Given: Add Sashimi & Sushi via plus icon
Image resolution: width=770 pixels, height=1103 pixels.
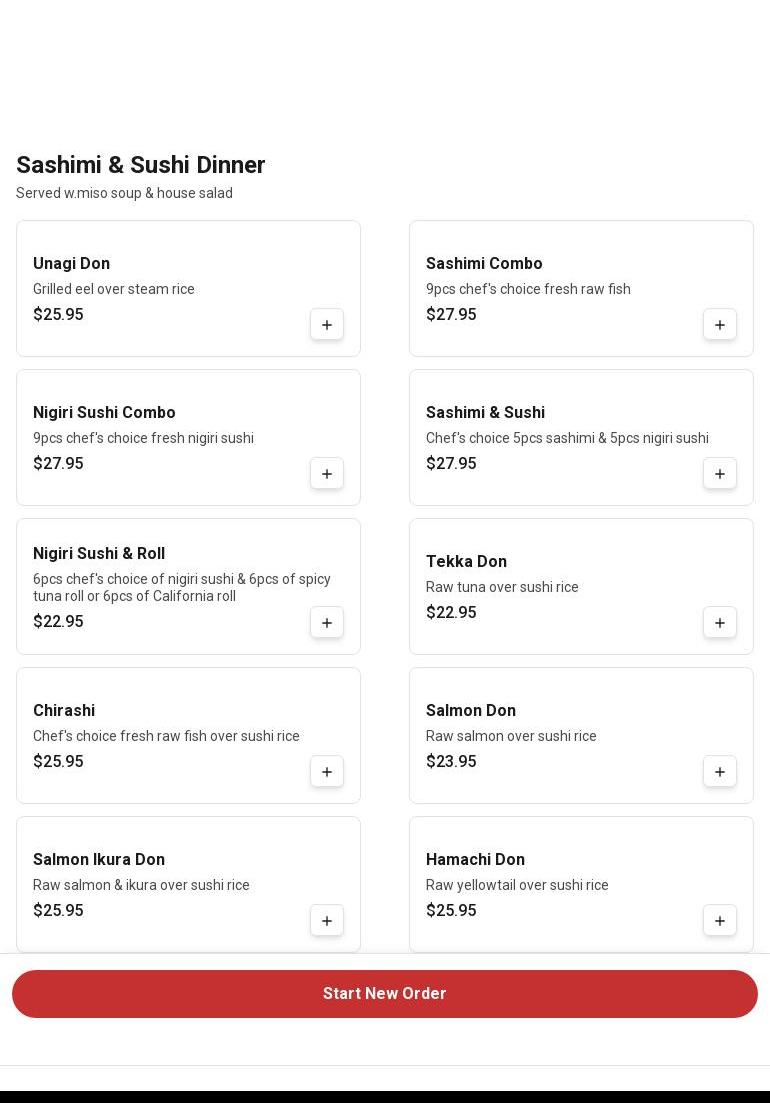Looking at the screenshot, I should 720,474.
